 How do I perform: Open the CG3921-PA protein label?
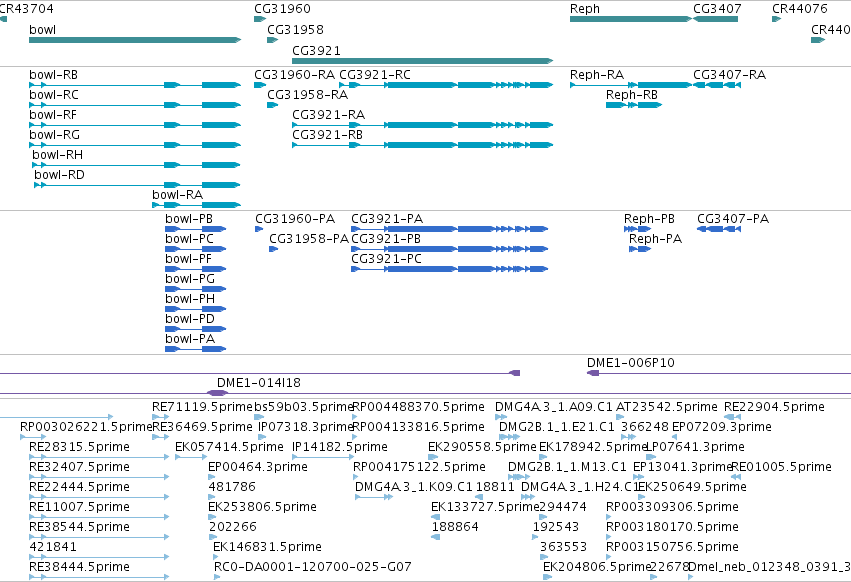[x=387, y=219]
